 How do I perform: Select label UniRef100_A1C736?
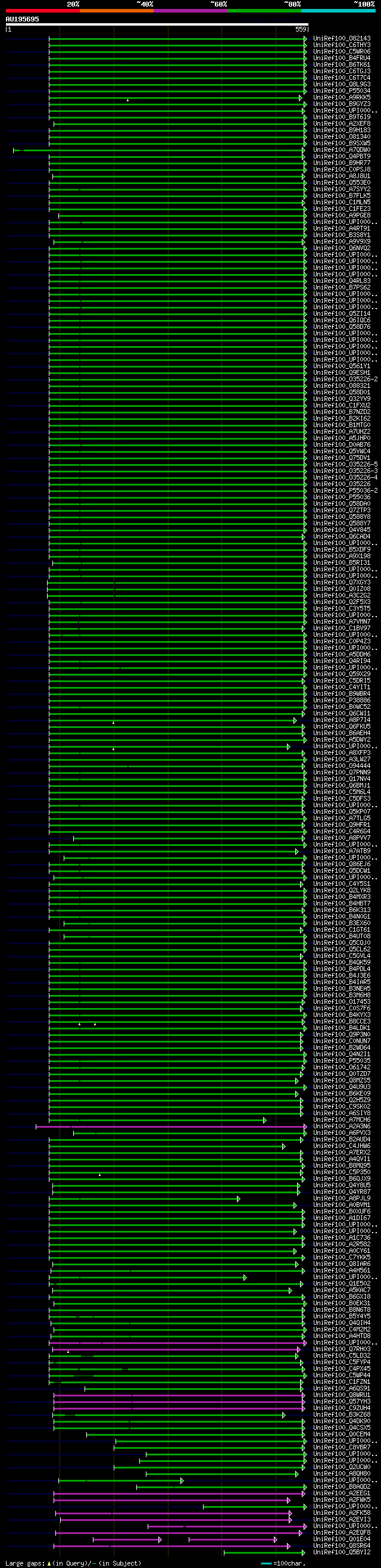click(342, 1239)
